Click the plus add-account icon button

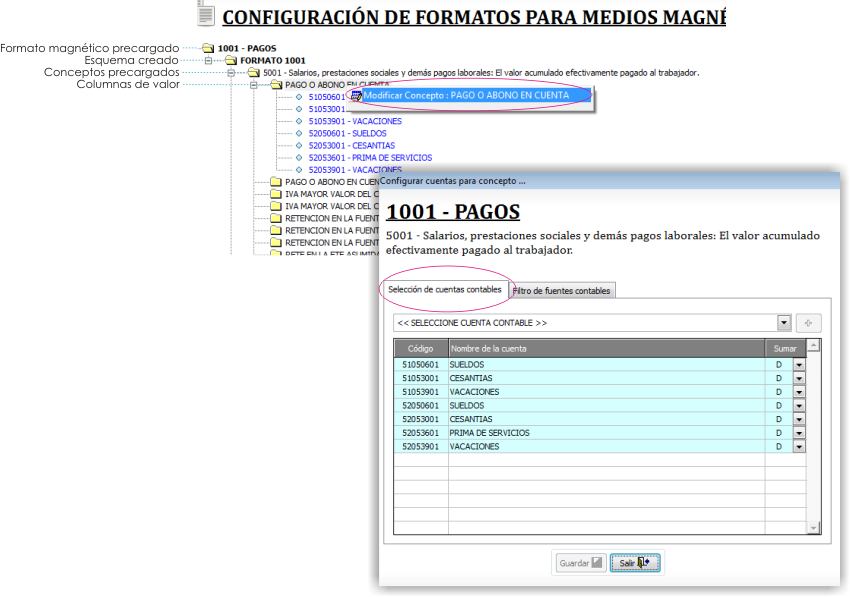pyautogui.click(x=808, y=323)
